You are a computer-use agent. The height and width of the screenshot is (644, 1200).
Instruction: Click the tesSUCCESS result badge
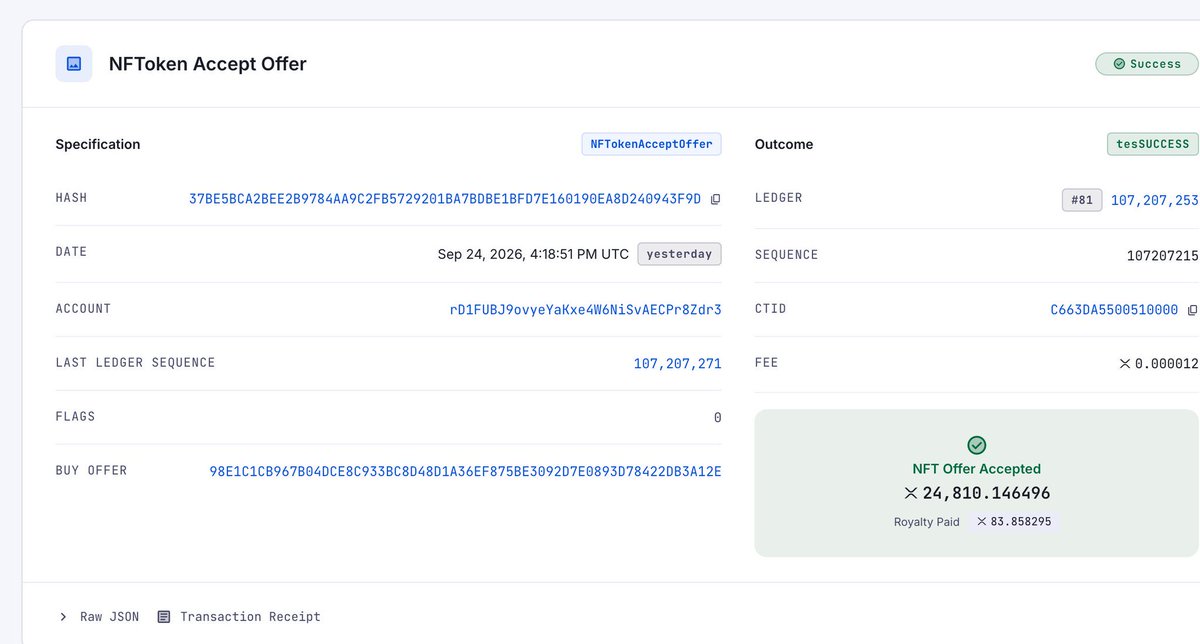(x=1152, y=144)
